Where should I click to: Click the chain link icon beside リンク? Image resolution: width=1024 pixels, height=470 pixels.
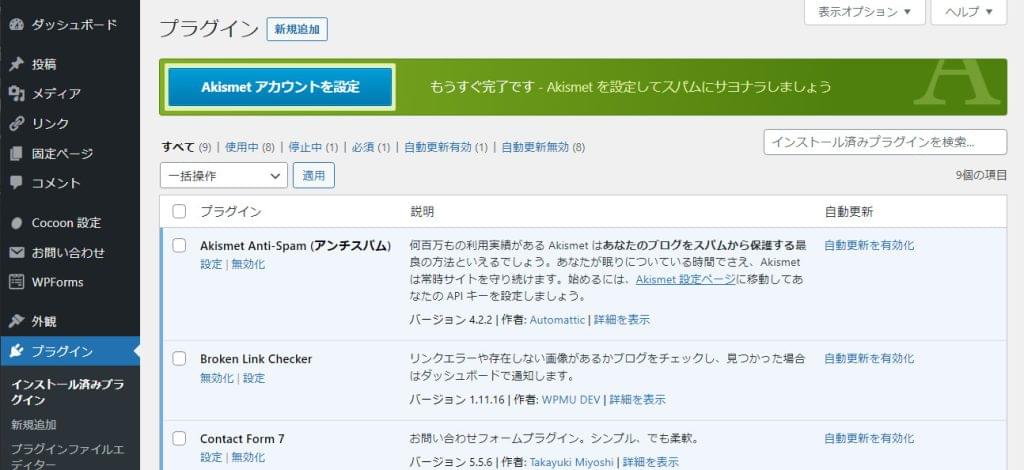(16, 124)
